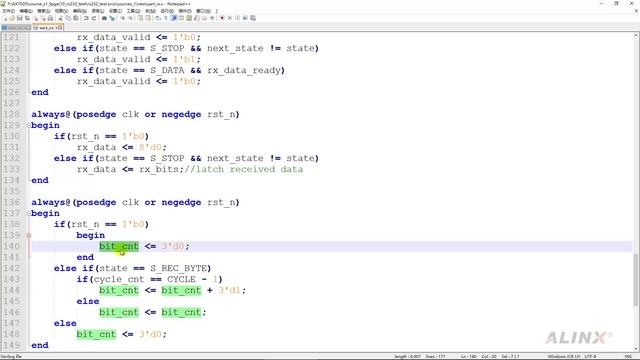This screenshot has width=640, height=360.
Task: Click the vertical scrollbar thumb
Action: (636, 279)
